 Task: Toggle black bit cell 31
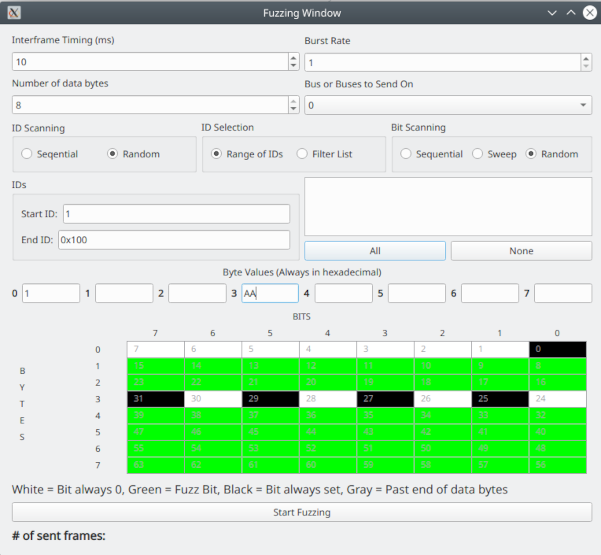pyautogui.click(x=156, y=399)
